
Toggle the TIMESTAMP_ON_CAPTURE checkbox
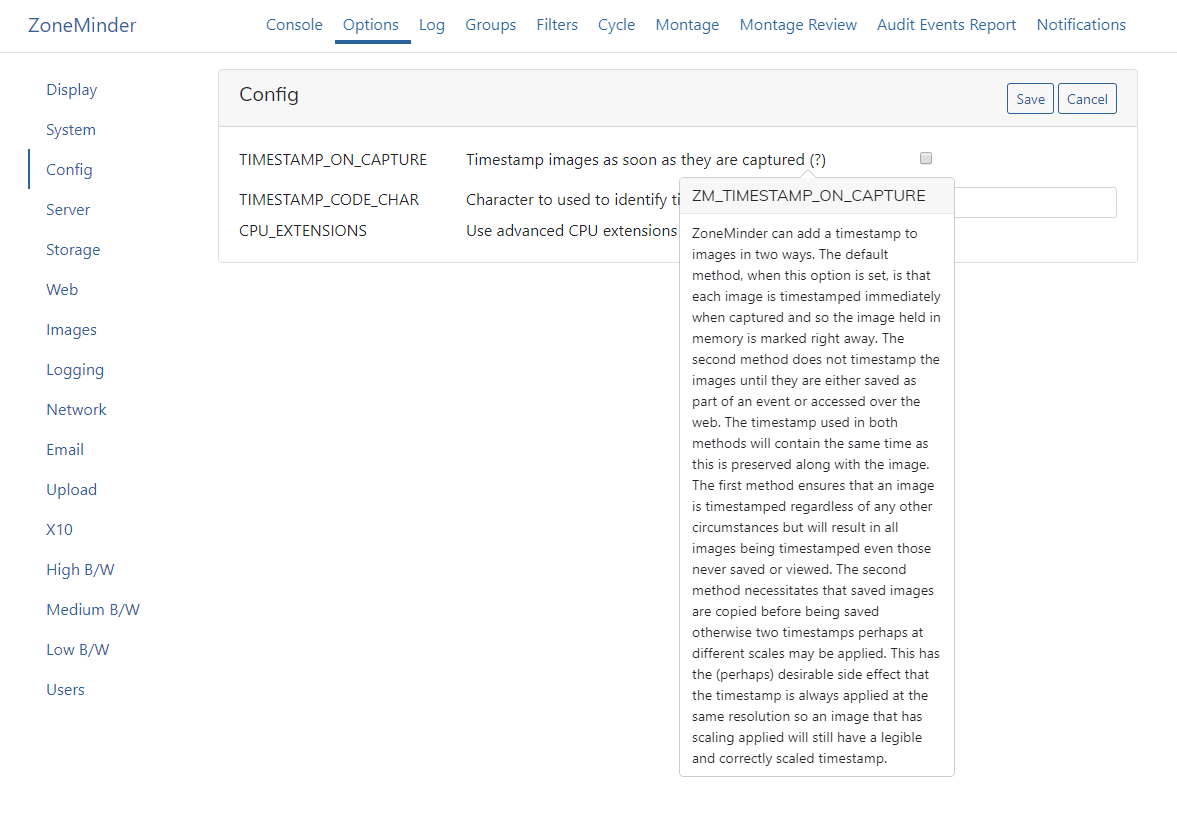tap(926, 158)
